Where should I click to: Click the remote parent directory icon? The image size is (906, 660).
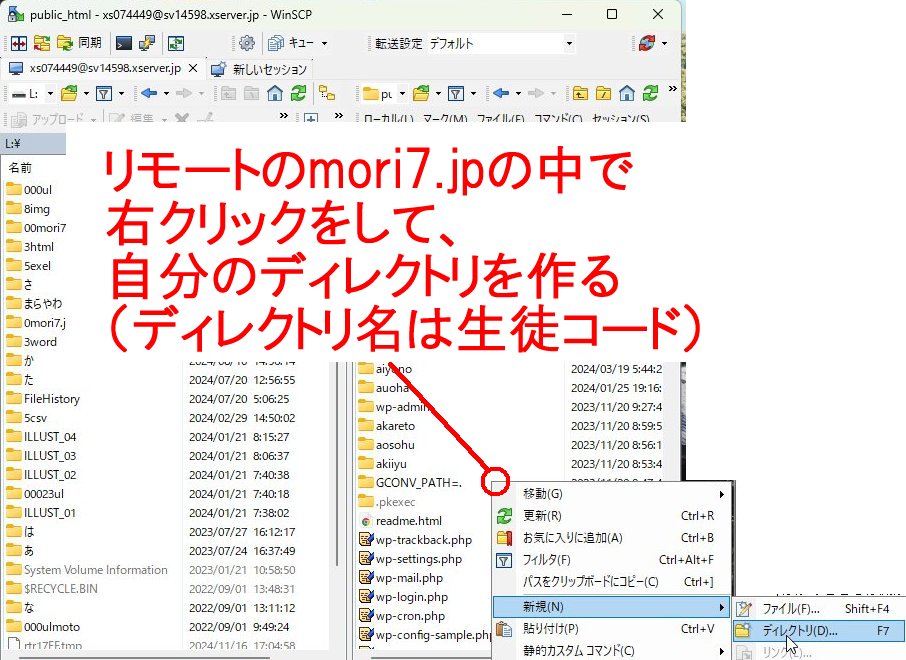(580, 93)
